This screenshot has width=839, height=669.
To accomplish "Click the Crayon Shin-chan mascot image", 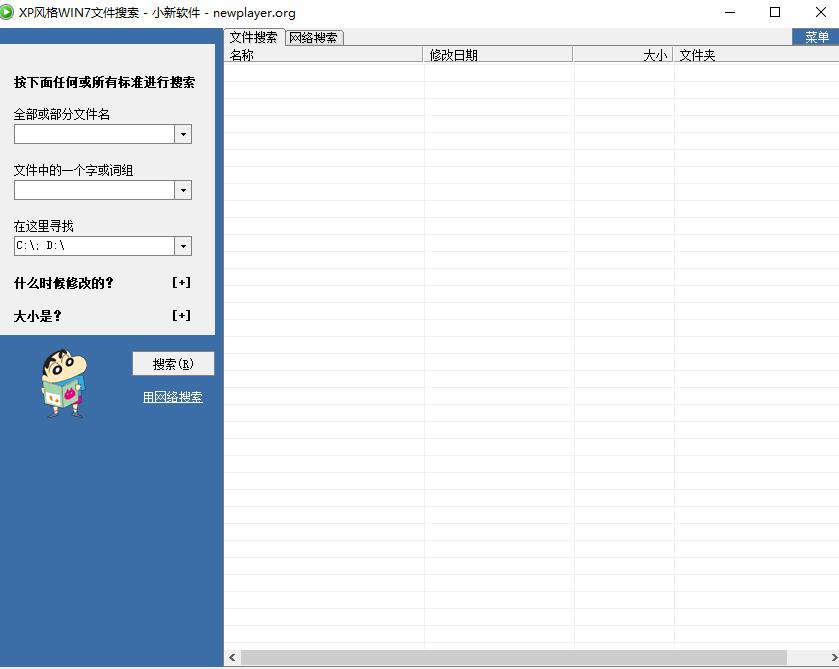I will pyautogui.click(x=64, y=383).
